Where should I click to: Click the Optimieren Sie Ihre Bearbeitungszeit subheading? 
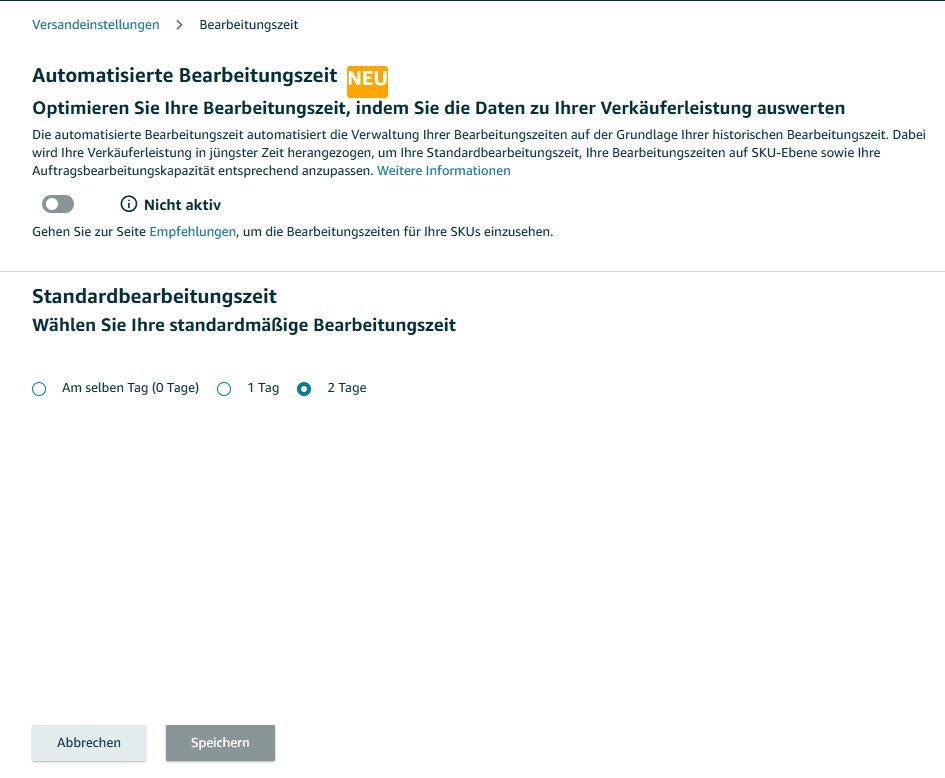(x=439, y=108)
